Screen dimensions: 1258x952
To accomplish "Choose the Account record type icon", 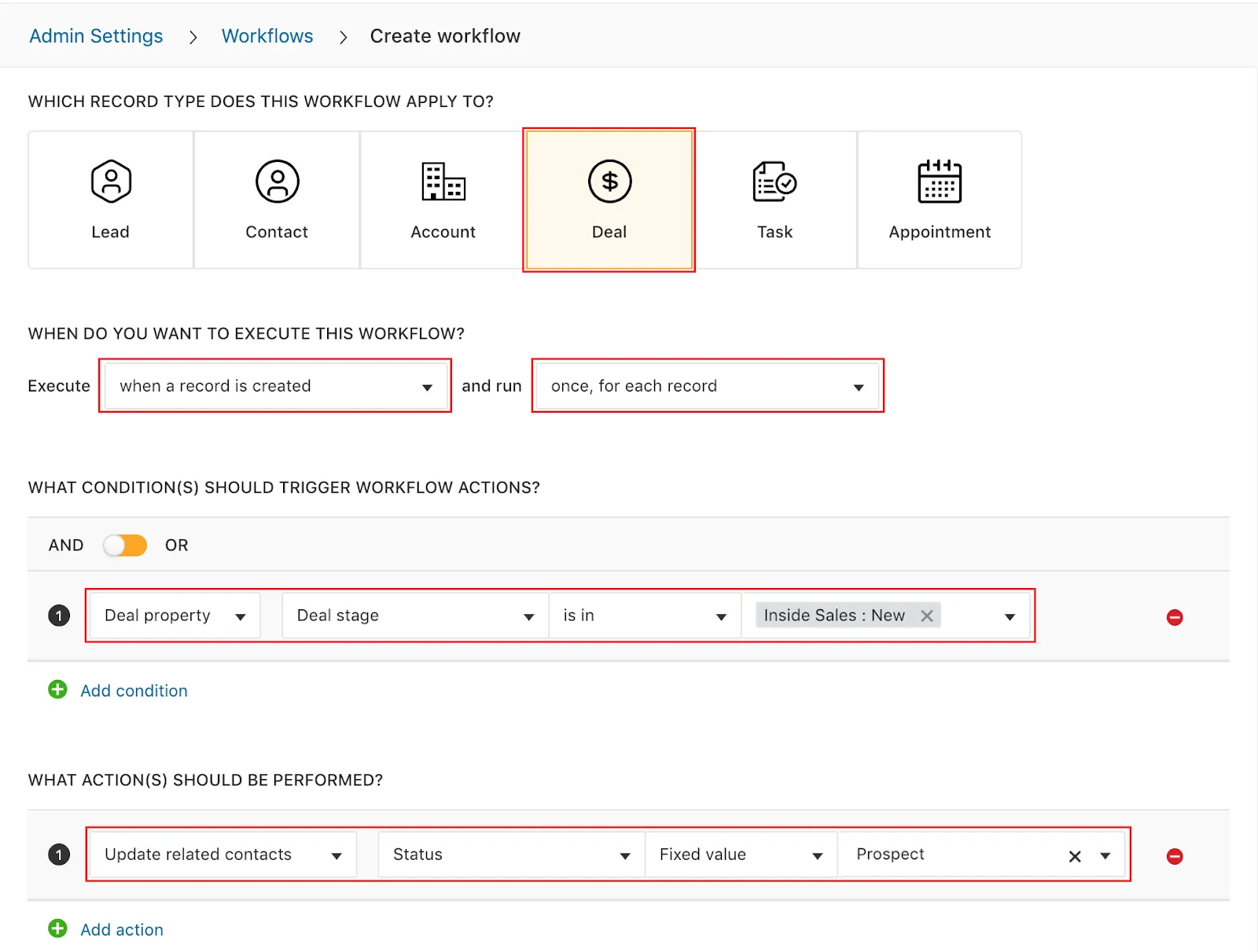I will click(443, 182).
